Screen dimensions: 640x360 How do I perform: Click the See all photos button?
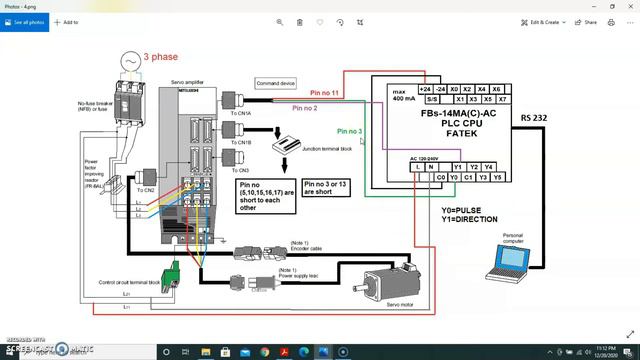click(x=24, y=22)
